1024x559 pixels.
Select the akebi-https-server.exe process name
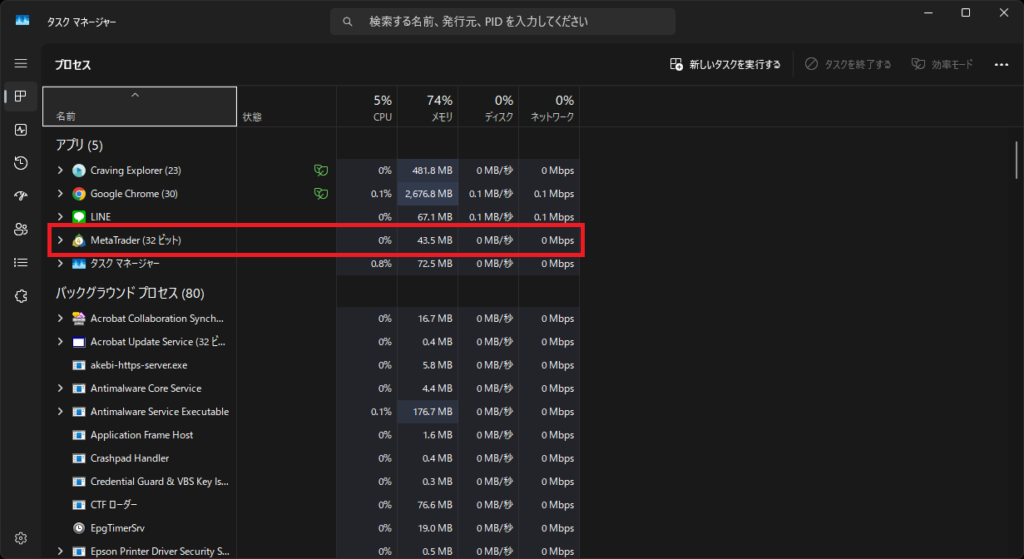click(x=138, y=365)
